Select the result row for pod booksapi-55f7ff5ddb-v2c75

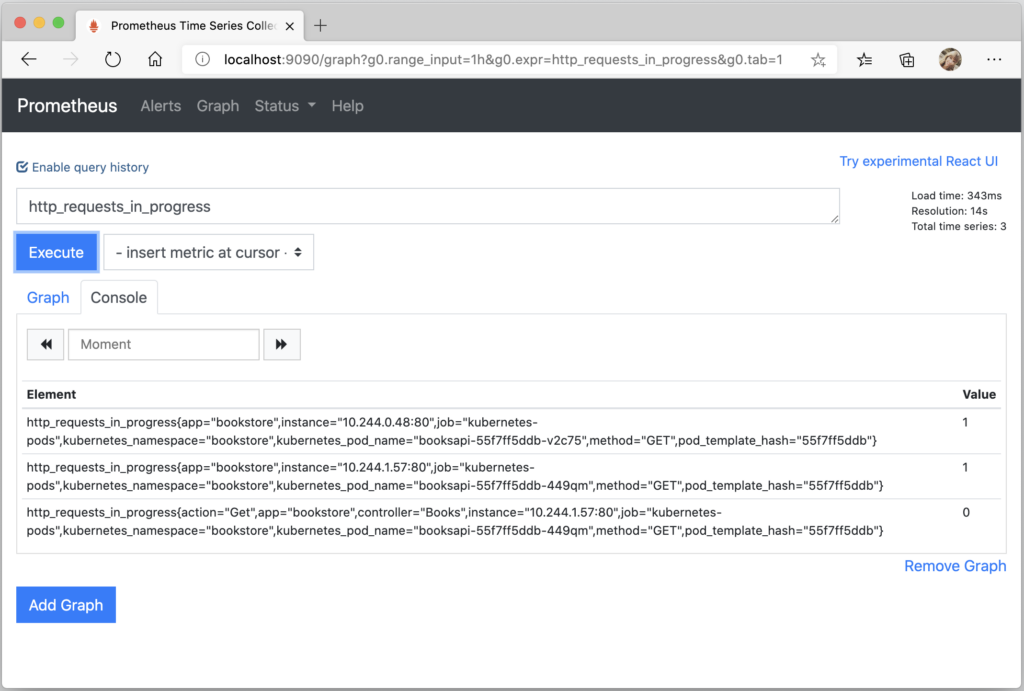(x=511, y=432)
